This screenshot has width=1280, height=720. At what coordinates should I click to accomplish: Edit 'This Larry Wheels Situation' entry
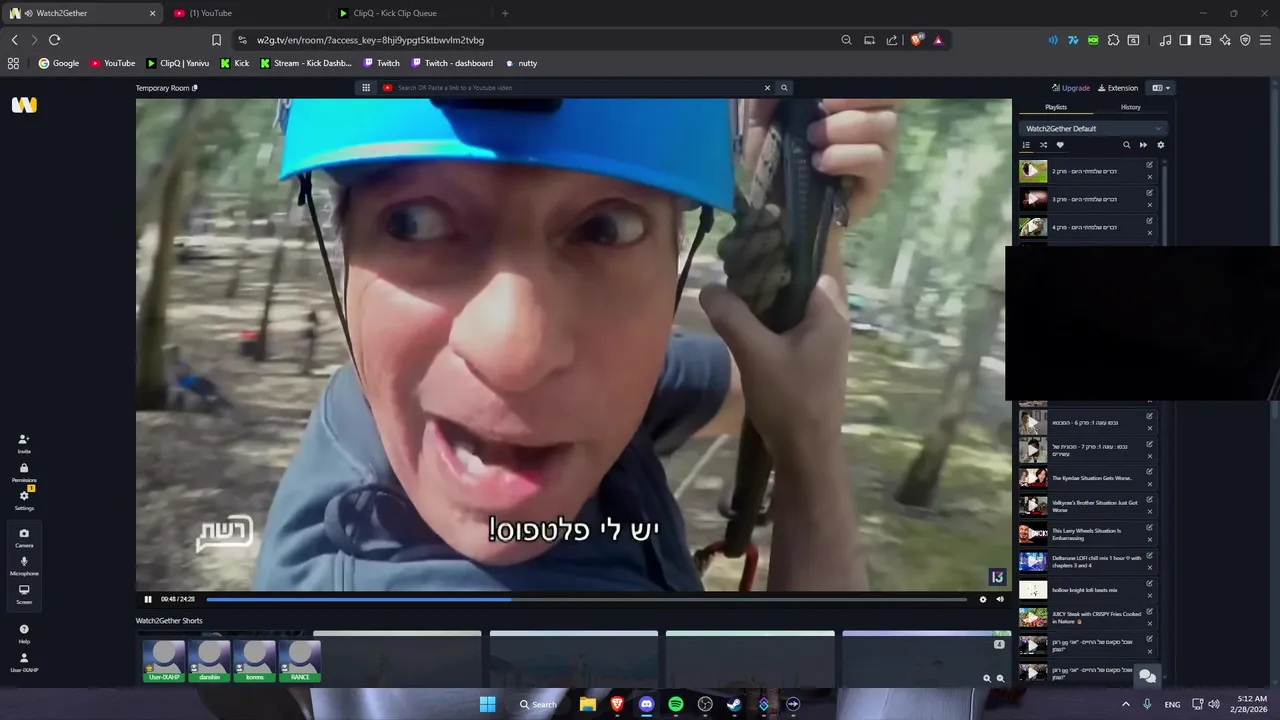tap(1149, 528)
